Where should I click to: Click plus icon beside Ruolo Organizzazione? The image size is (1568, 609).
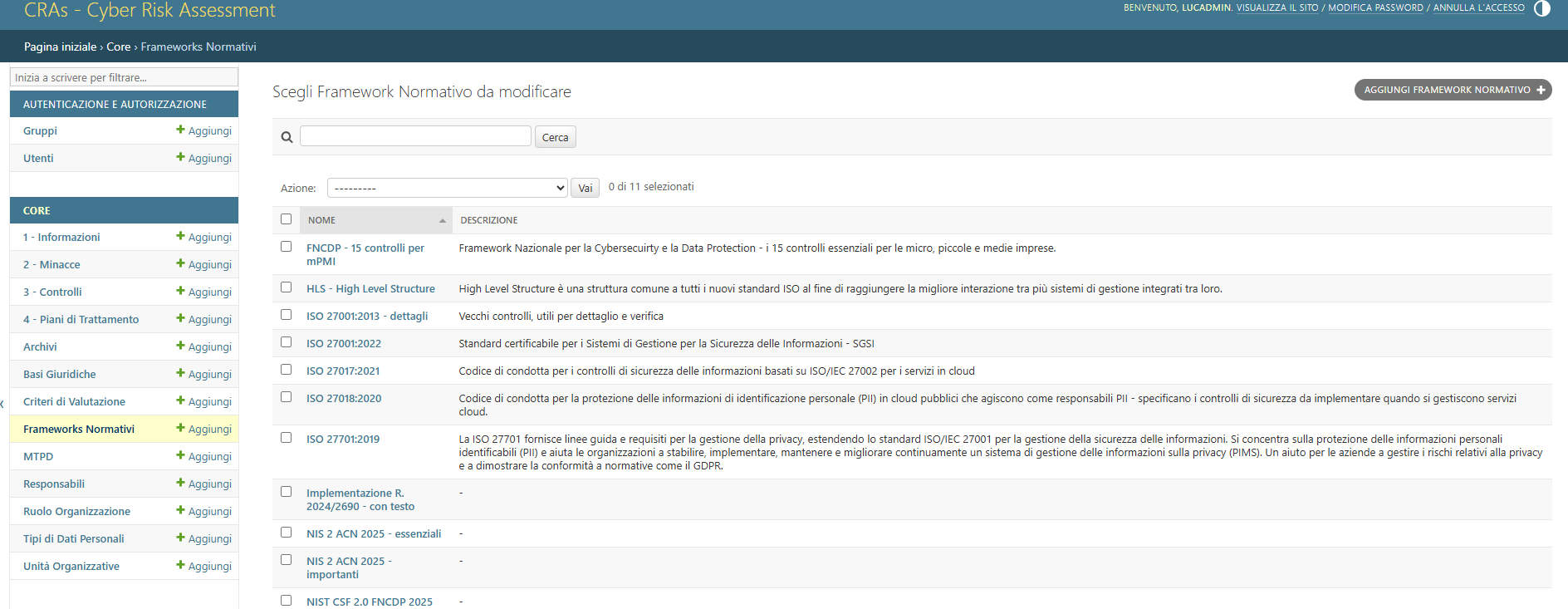click(x=180, y=510)
